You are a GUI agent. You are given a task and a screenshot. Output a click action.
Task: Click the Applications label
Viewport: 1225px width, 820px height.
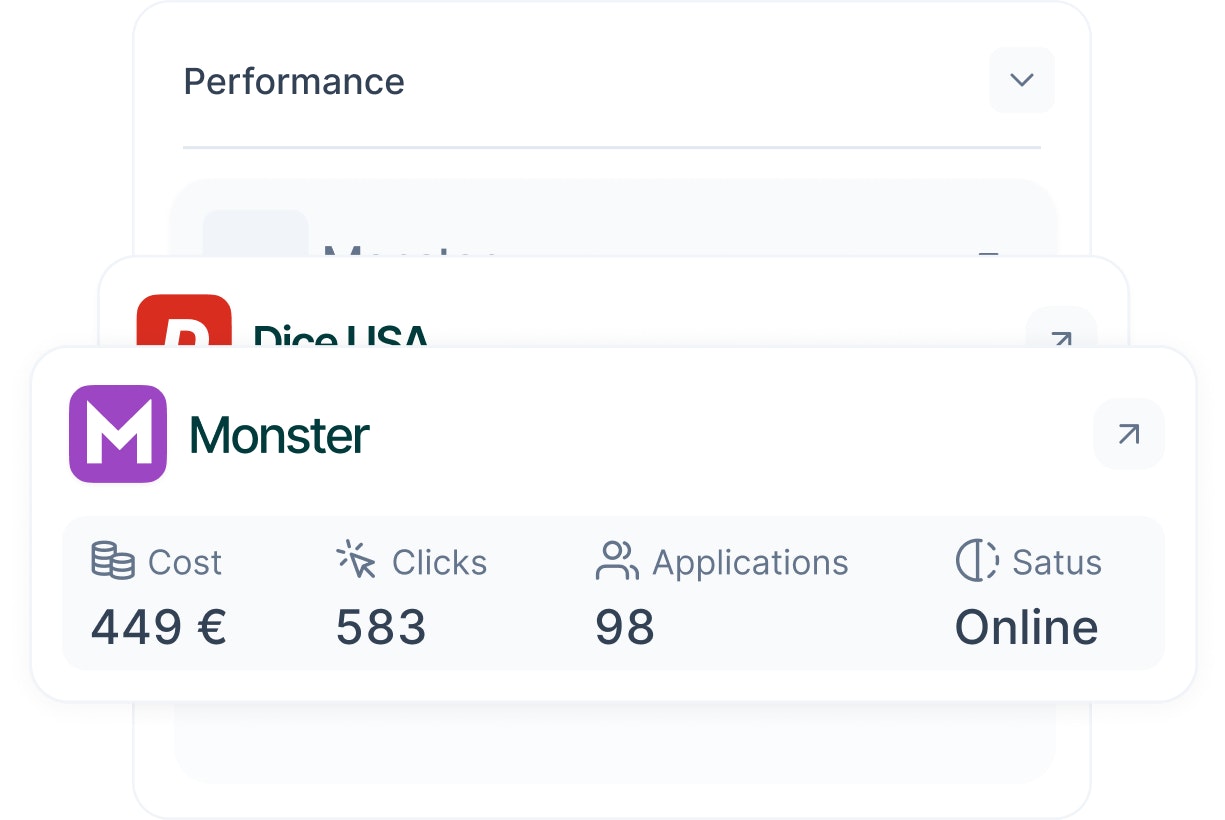[750, 563]
